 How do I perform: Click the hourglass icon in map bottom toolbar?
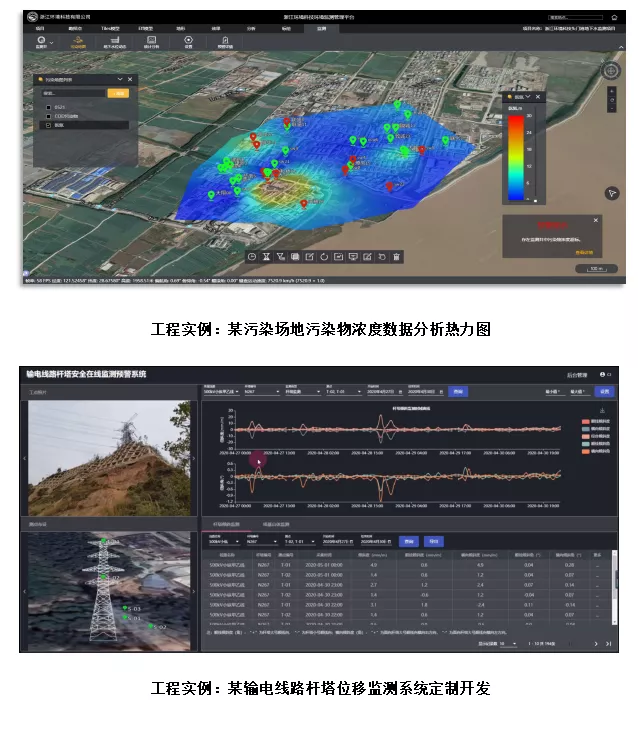(x=266, y=257)
